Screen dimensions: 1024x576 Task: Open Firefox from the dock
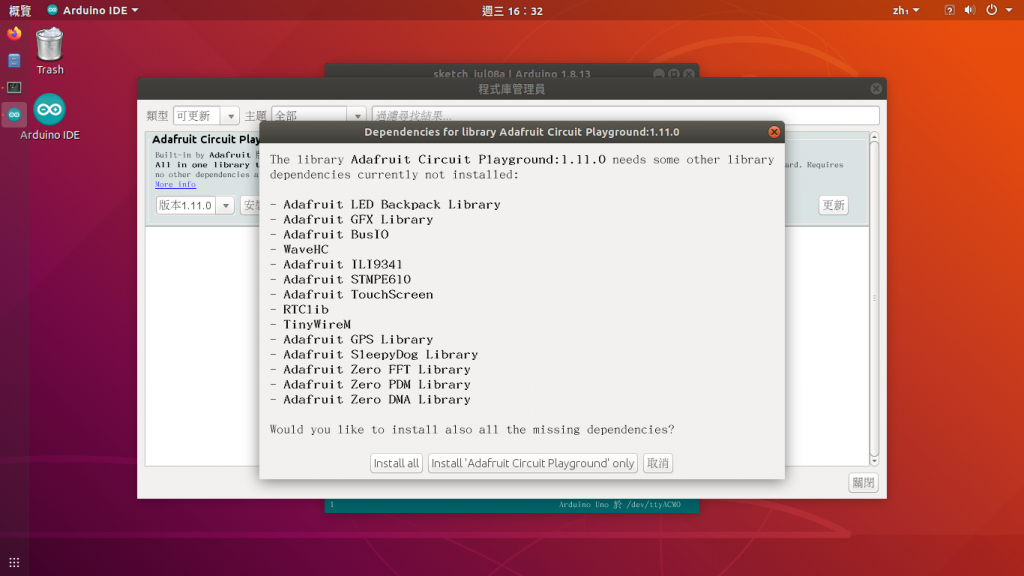click(x=14, y=33)
